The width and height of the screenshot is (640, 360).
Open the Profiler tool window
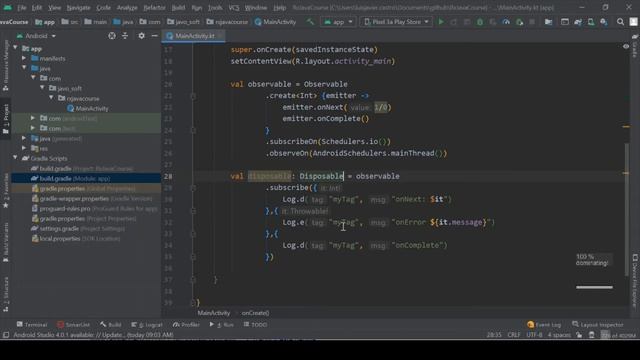(x=186, y=325)
